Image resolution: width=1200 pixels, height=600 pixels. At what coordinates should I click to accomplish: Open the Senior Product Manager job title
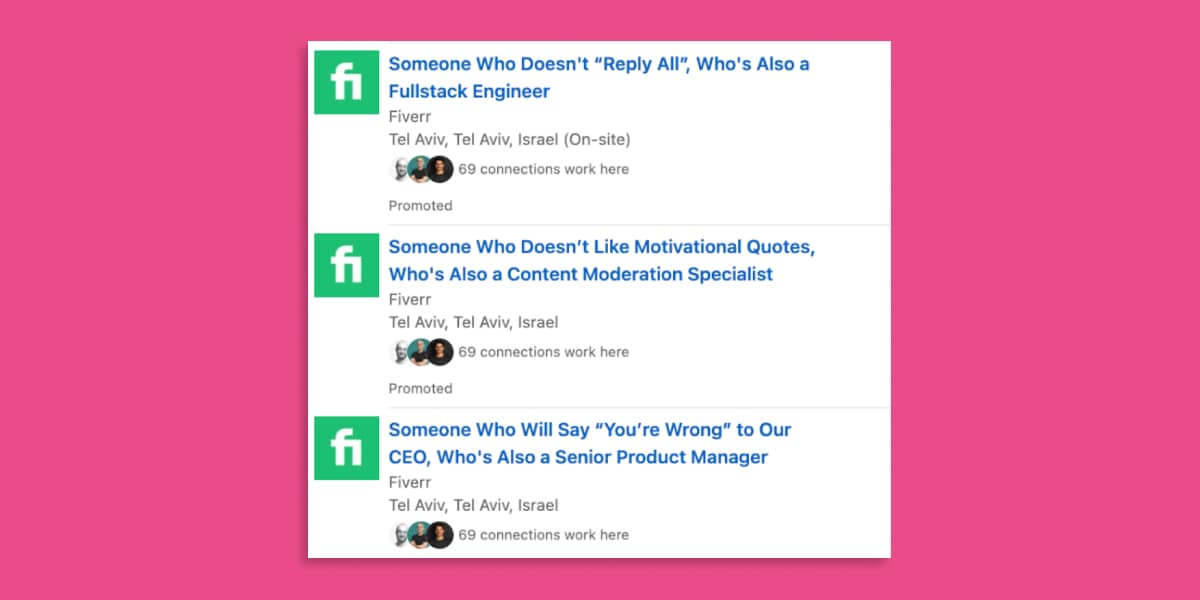(x=589, y=443)
